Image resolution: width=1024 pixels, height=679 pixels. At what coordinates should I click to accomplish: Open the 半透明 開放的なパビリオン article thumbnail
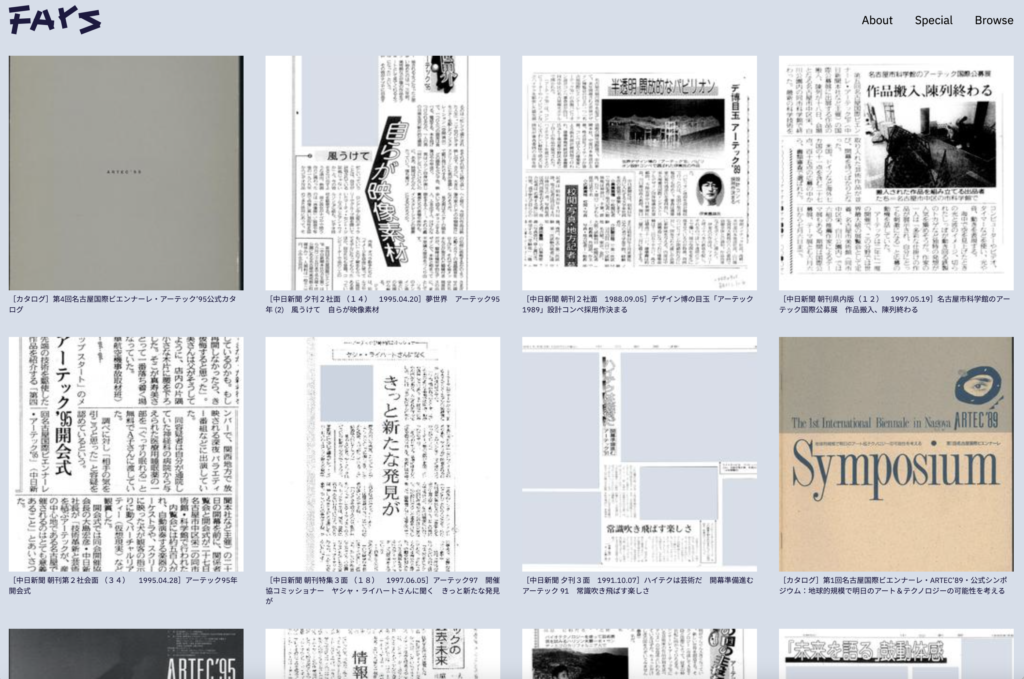tap(639, 172)
